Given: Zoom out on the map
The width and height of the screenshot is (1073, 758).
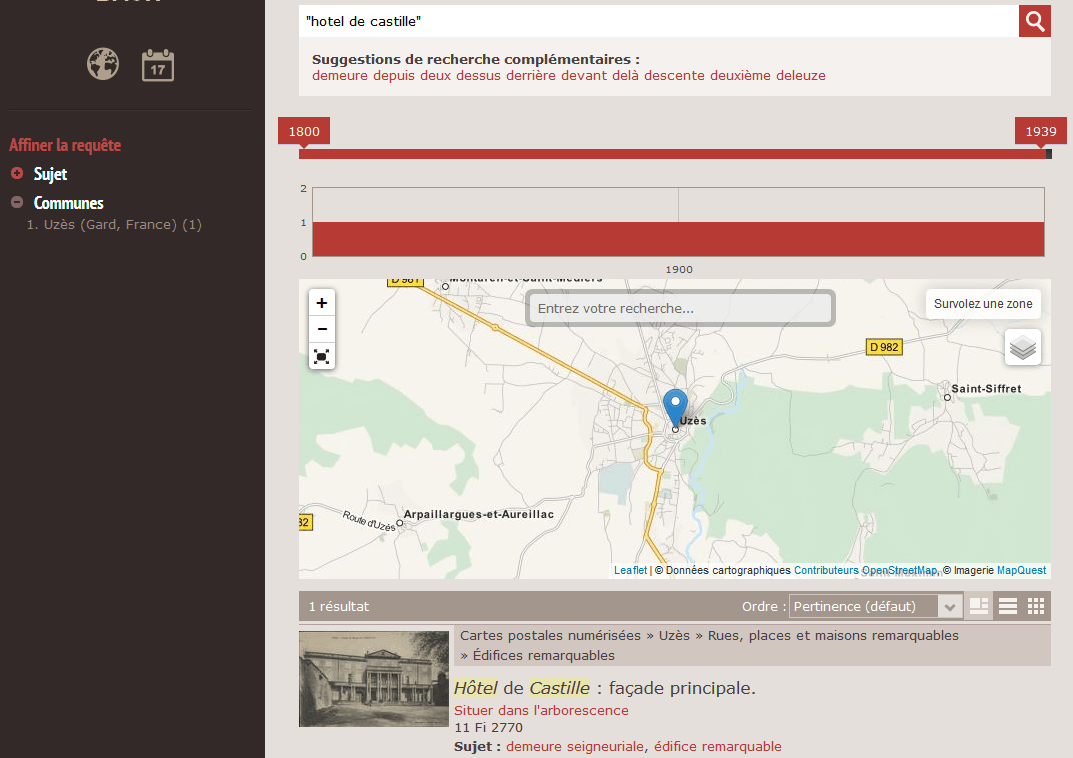Looking at the screenshot, I should click(322, 329).
